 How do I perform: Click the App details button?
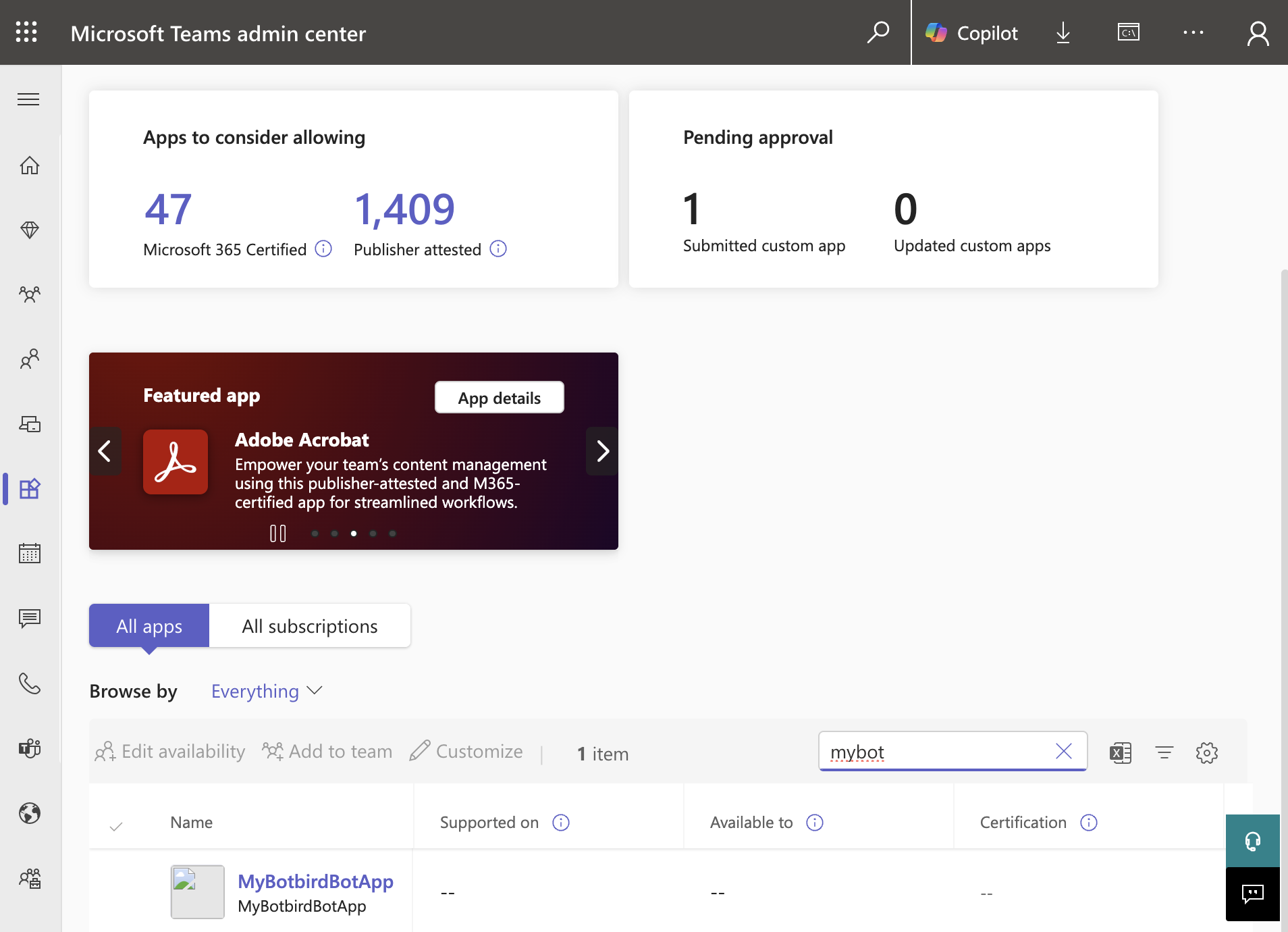click(499, 398)
